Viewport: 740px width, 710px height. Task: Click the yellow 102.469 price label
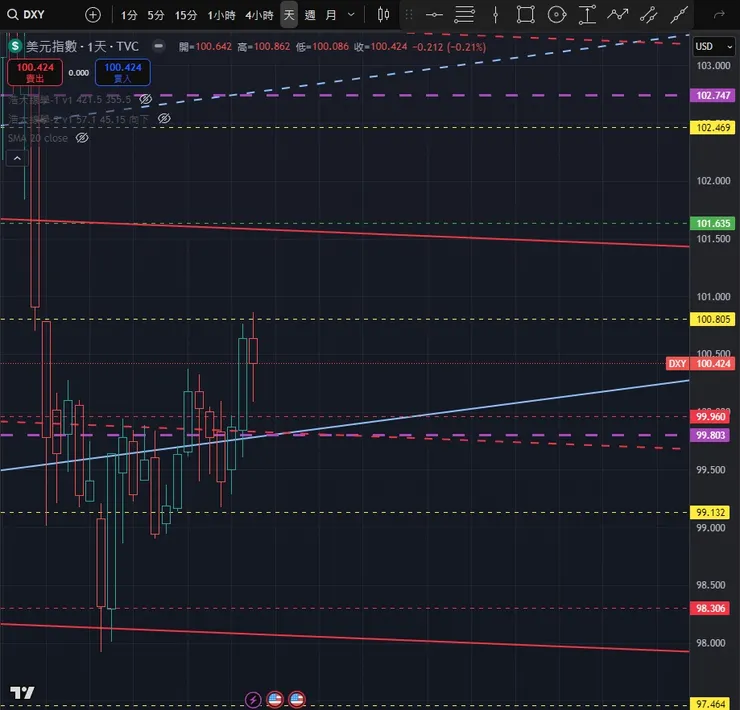coord(713,127)
